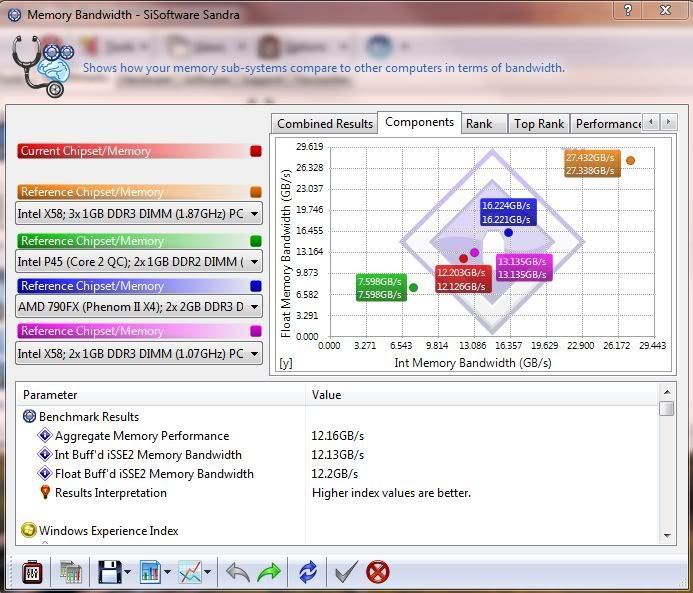Click the benchmark engine icon in bottom toolbar
The height and width of the screenshot is (593, 693).
click(32, 573)
